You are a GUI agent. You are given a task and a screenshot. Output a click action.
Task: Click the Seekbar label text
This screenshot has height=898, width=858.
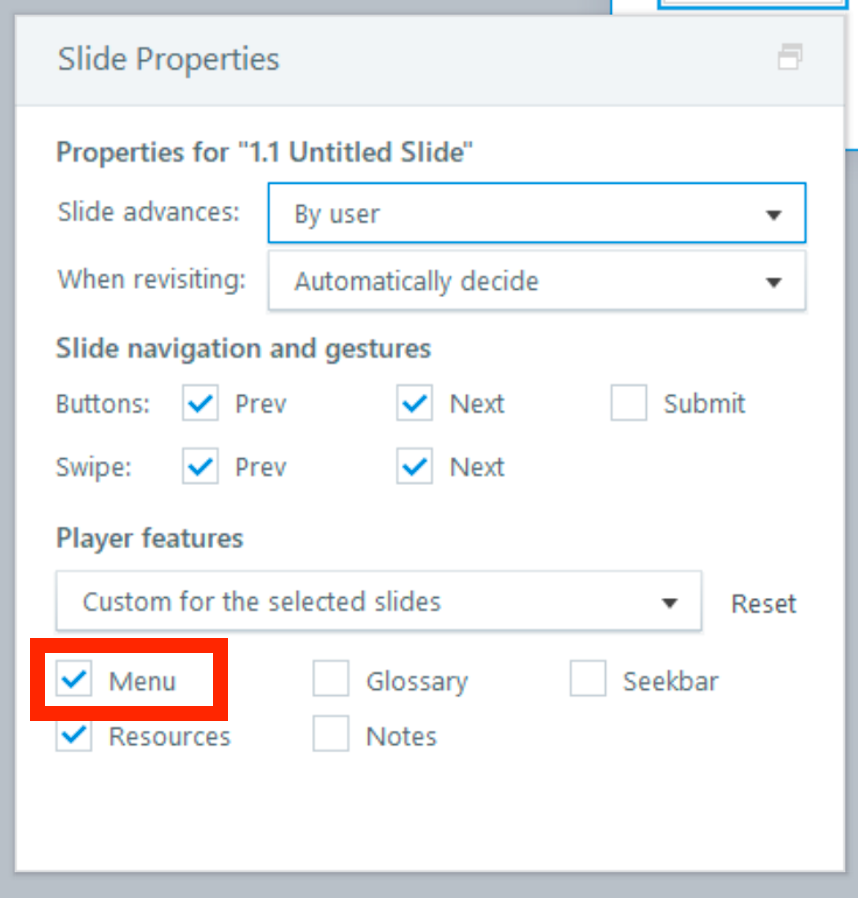(x=670, y=682)
